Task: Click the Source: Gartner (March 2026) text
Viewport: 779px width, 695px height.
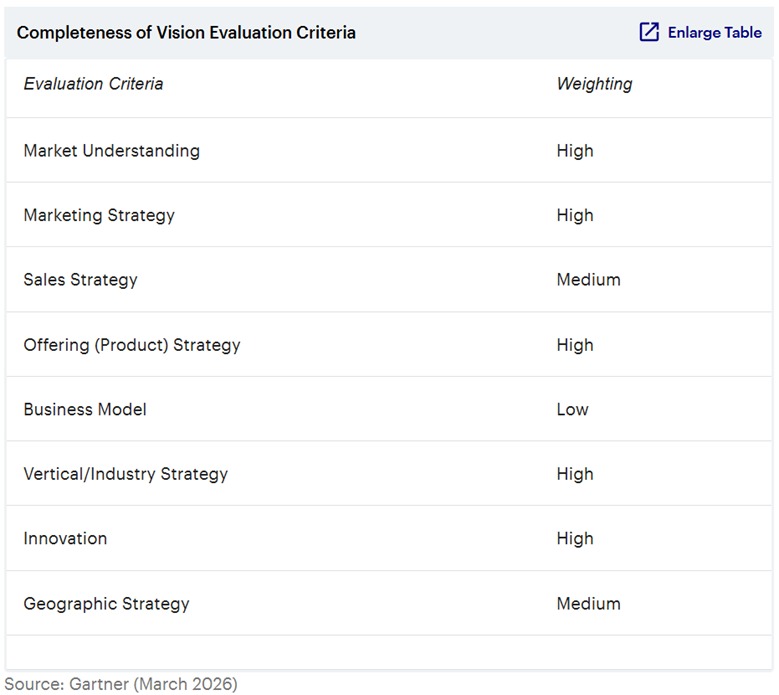Action: [x=121, y=684]
